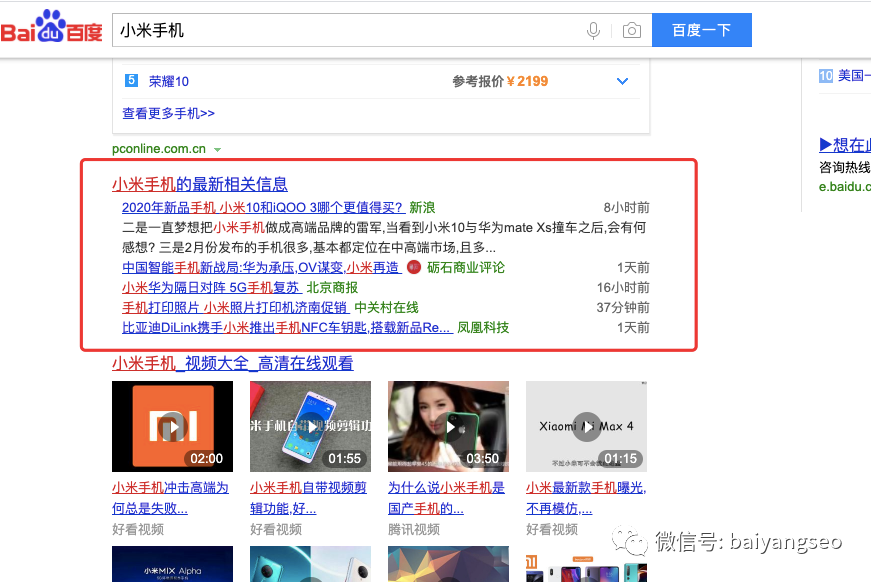This screenshot has height=582, width=871.
Task: Open image search via the camera icon
Action: [632, 31]
